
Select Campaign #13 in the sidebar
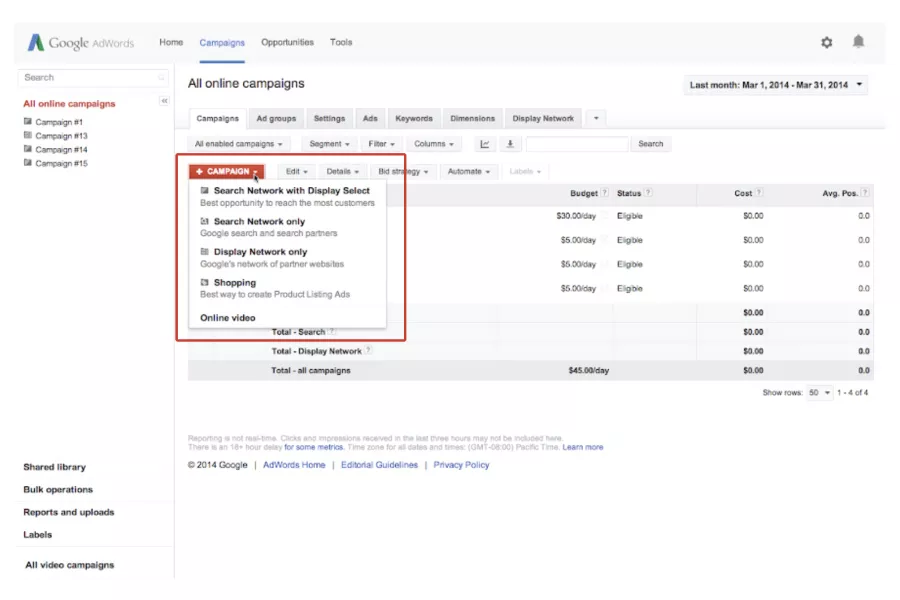pos(63,135)
